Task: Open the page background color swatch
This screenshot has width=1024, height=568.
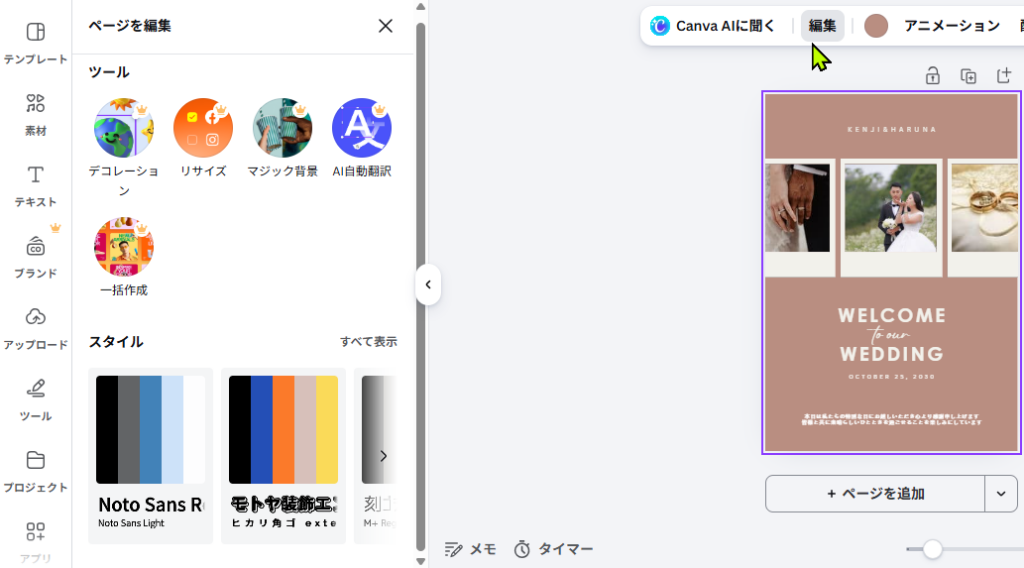Action: [x=876, y=25]
